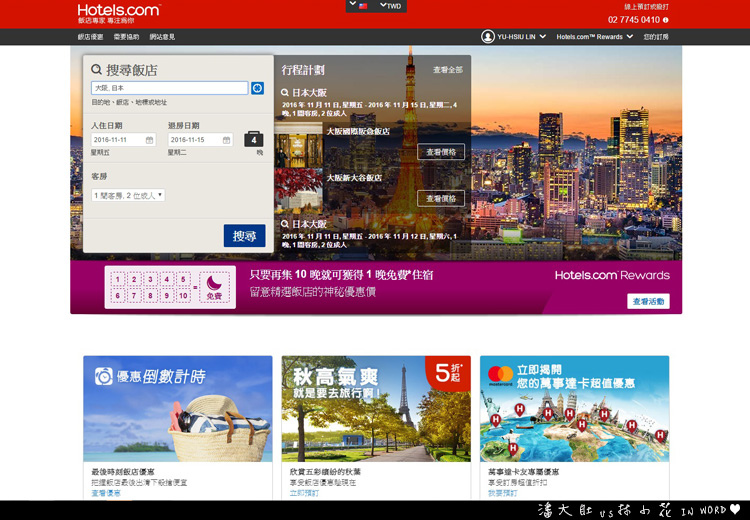Click the user profile avatar icon
Viewport: 750px width, 520px height.
coord(487,37)
